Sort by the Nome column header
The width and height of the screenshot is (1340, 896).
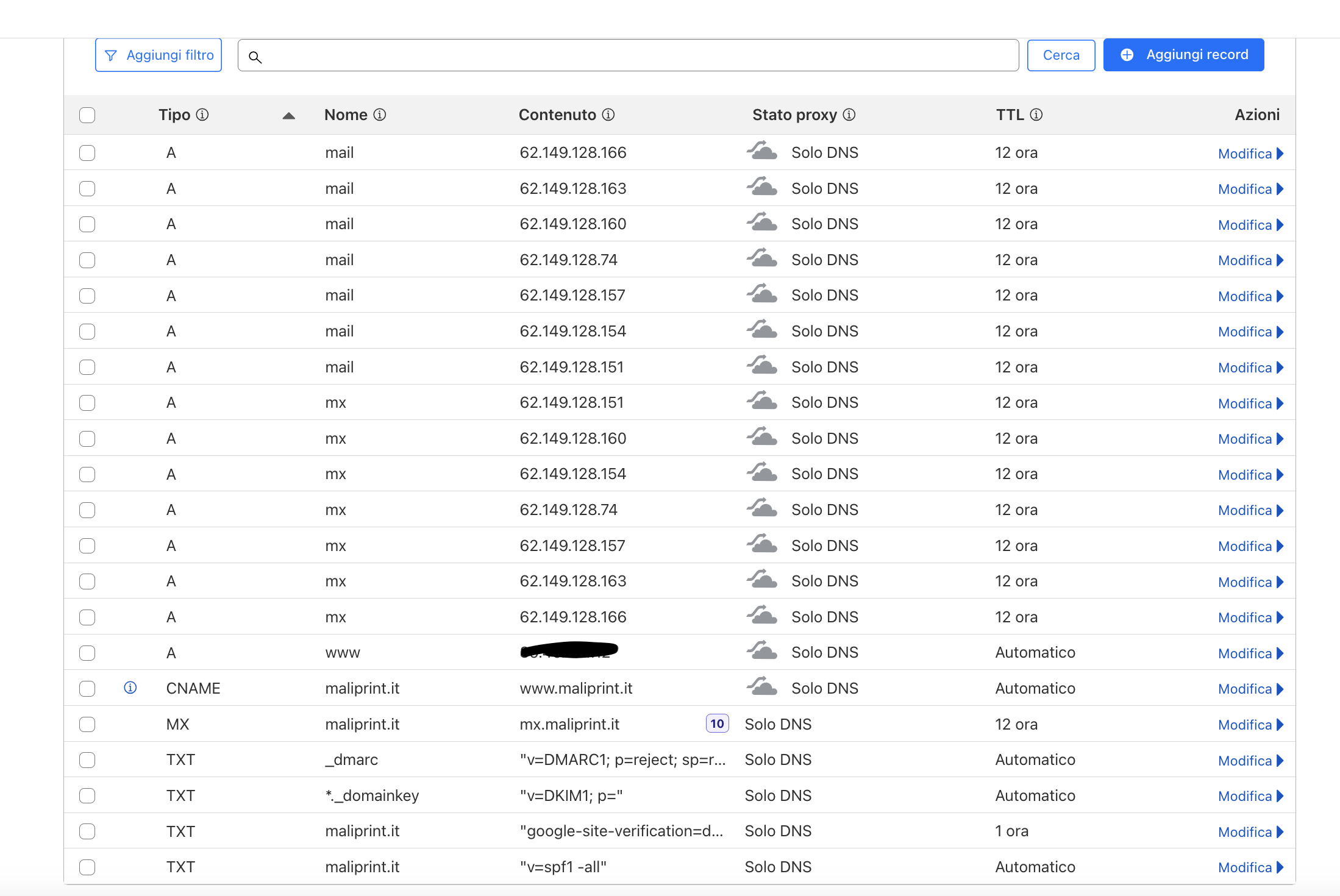point(346,115)
